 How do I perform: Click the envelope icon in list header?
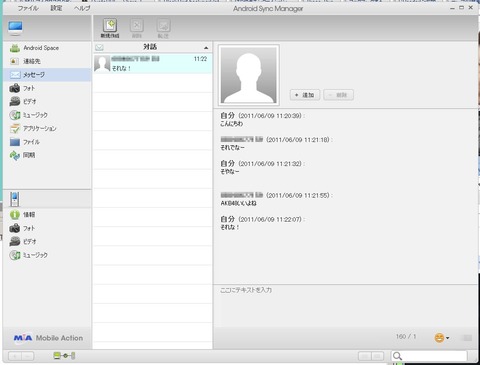(x=99, y=47)
